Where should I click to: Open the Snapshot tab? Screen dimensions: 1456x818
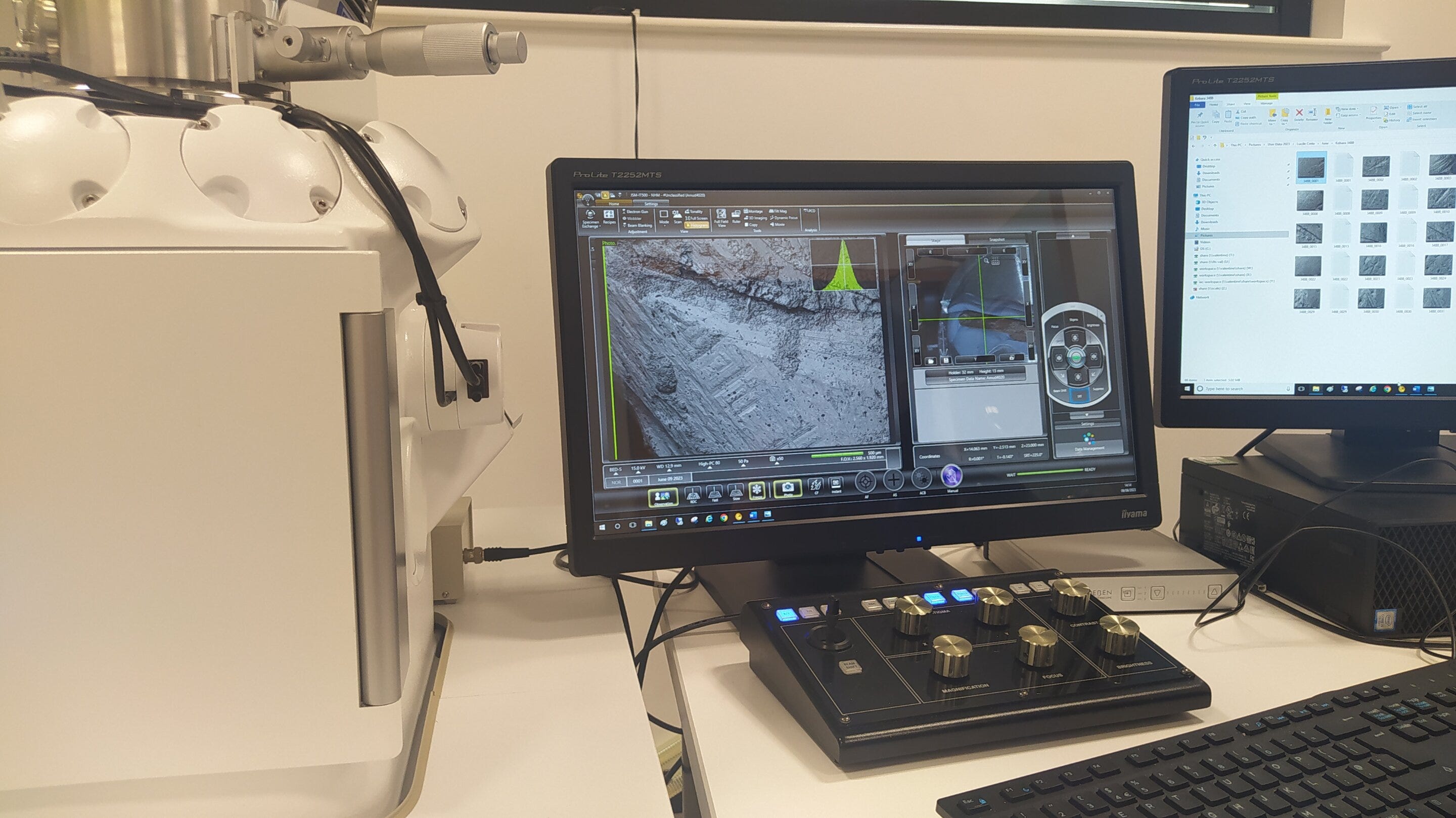point(997,239)
